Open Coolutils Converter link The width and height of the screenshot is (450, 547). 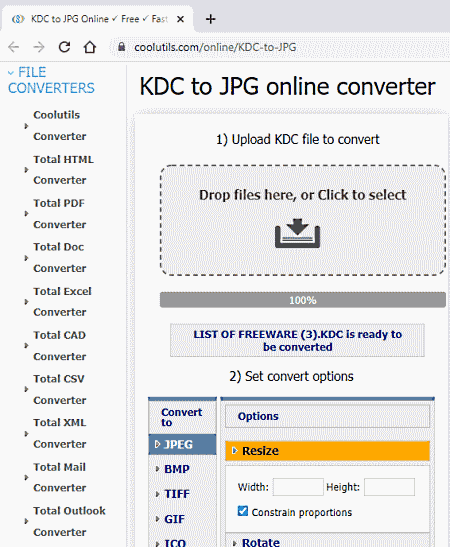tap(60, 126)
